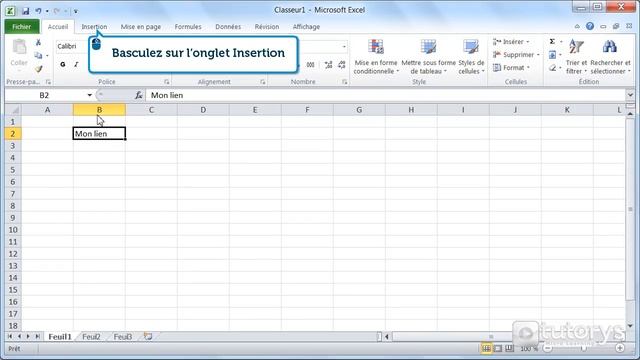Image resolution: width=640 pixels, height=360 pixels.
Task: Switch to Page Layout view in status bar
Action: click(x=498, y=349)
